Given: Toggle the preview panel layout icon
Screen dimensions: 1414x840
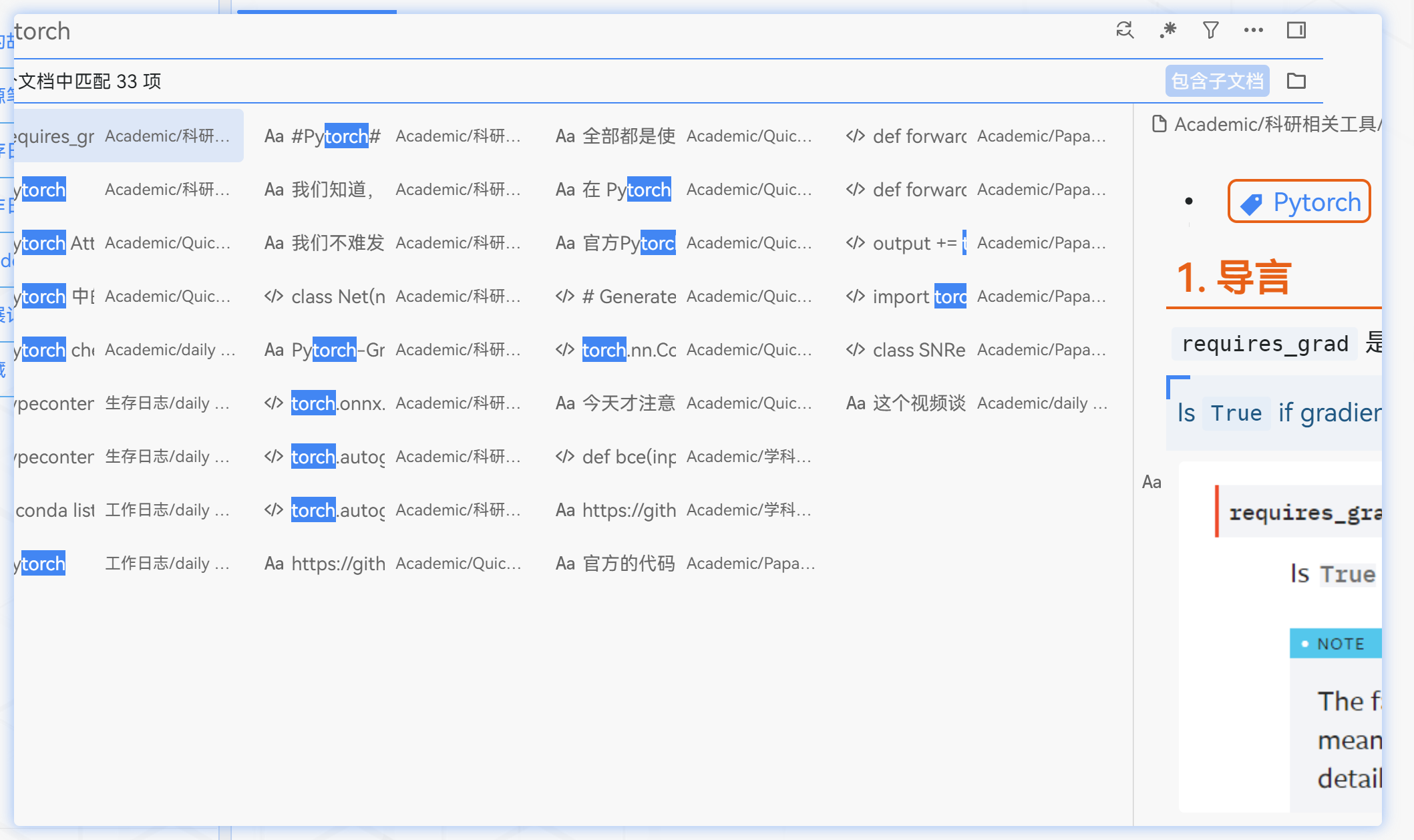Looking at the screenshot, I should tap(1296, 30).
